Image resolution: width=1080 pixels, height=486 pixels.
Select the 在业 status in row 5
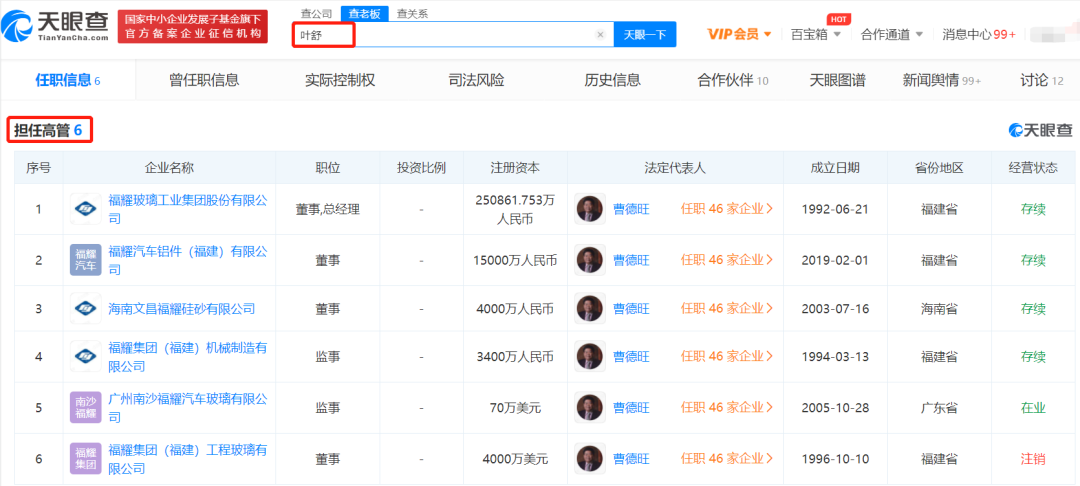[x=1032, y=408]
